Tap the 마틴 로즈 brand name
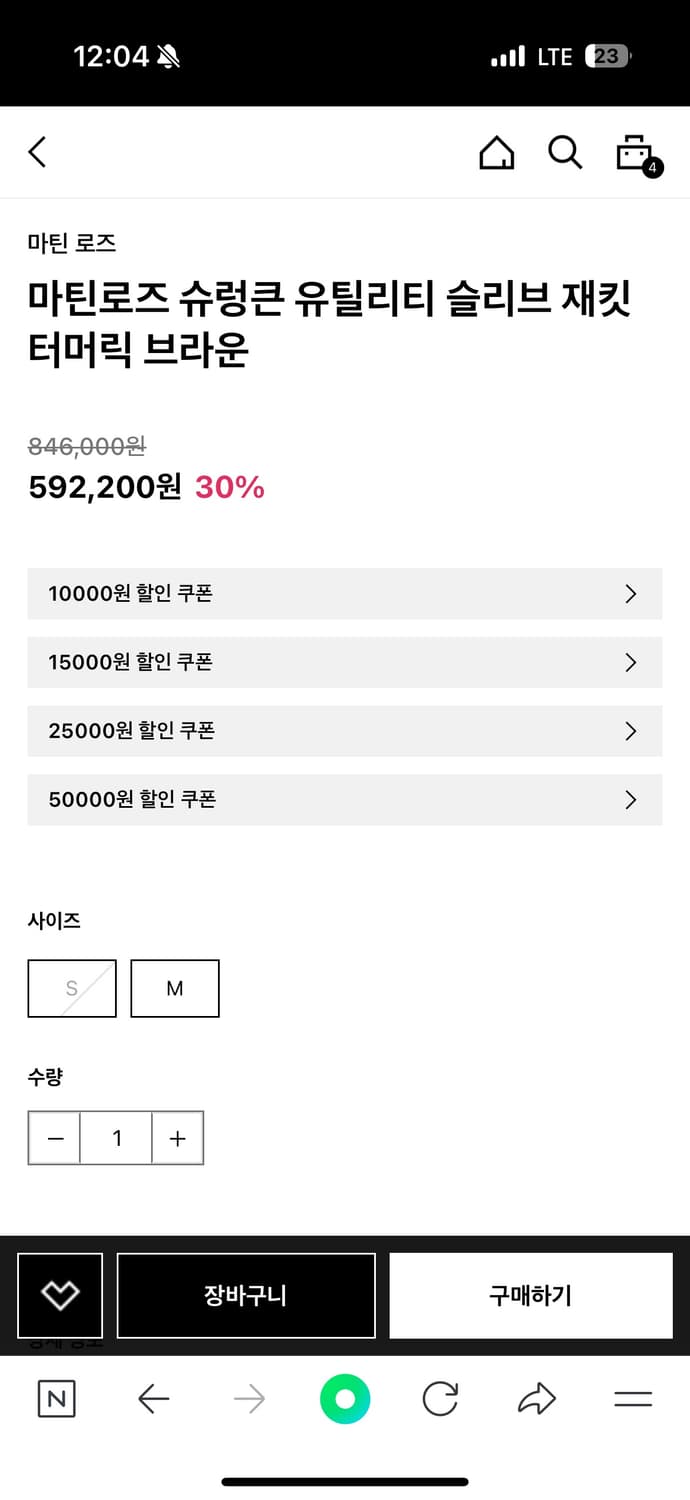The image size is (690, 1500). coord(71,243)
